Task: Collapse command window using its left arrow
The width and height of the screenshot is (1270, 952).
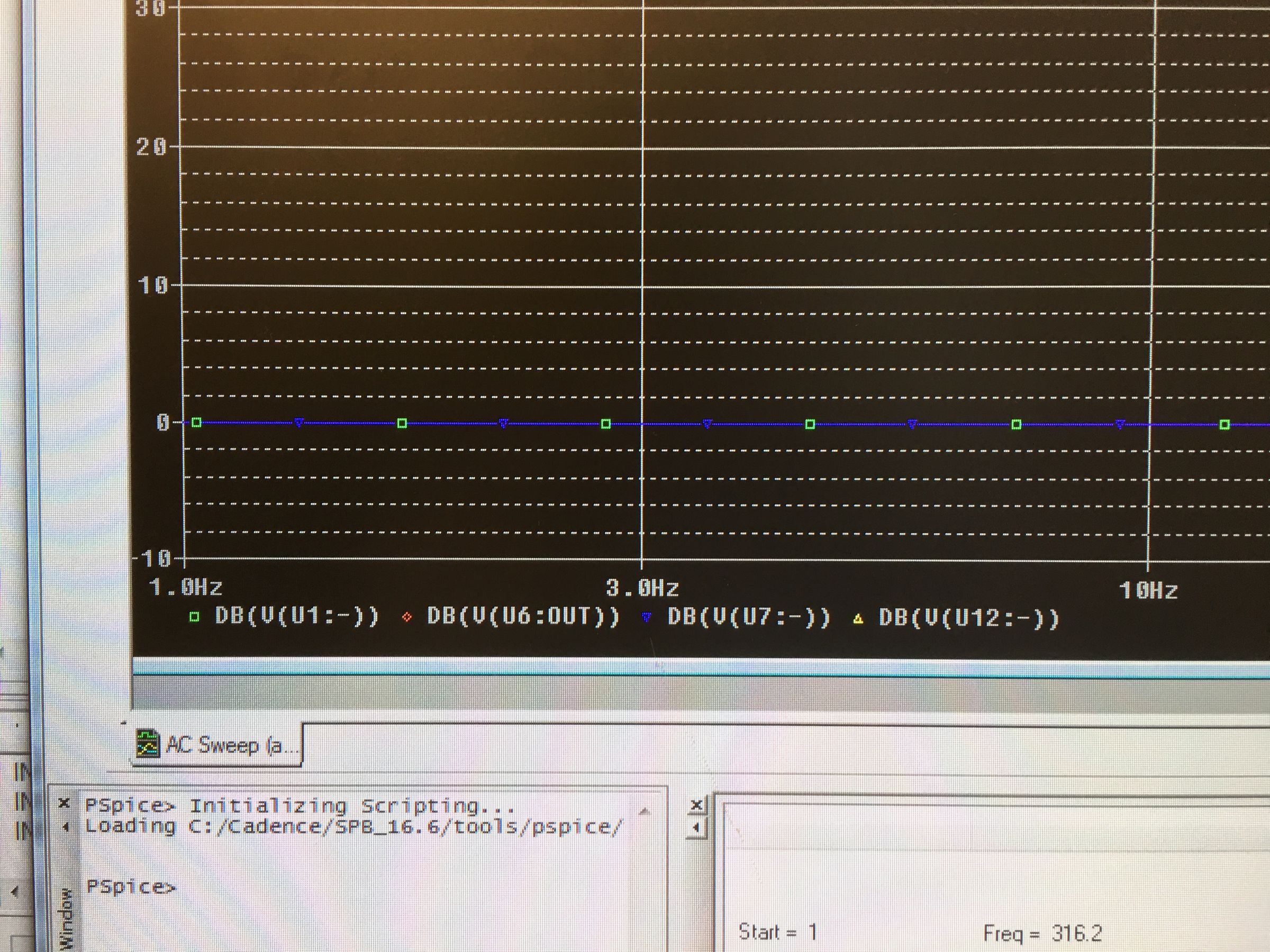Action: tap(65, 827)
